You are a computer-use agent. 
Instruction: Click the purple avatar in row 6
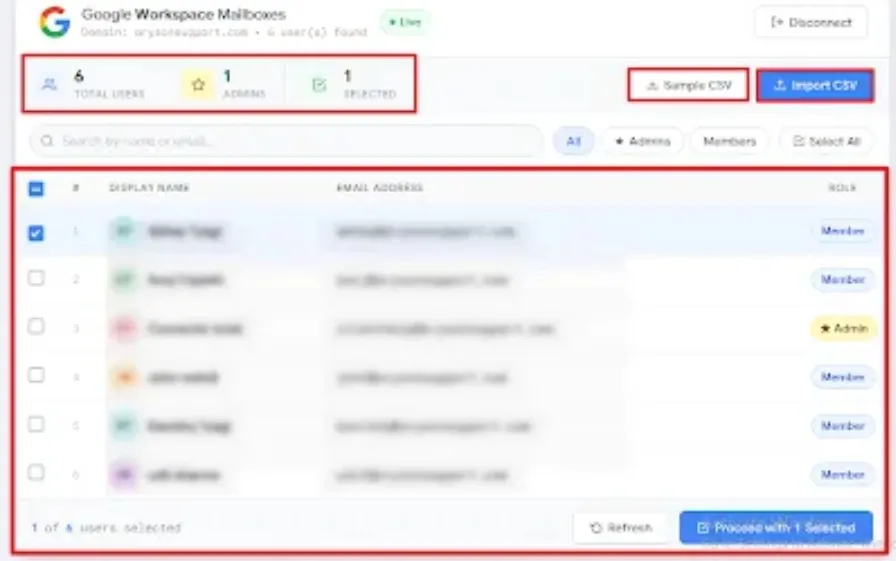point(125,475)
